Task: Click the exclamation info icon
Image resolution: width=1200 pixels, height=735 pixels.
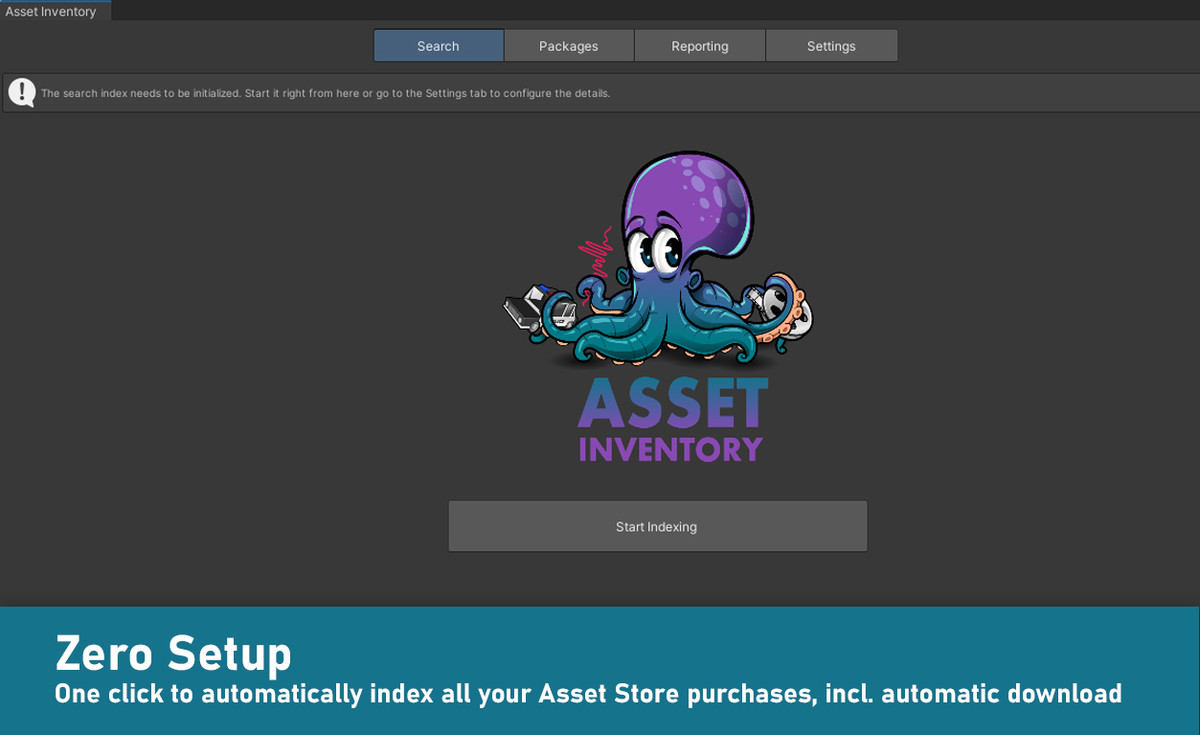Action: click(22, 93)
